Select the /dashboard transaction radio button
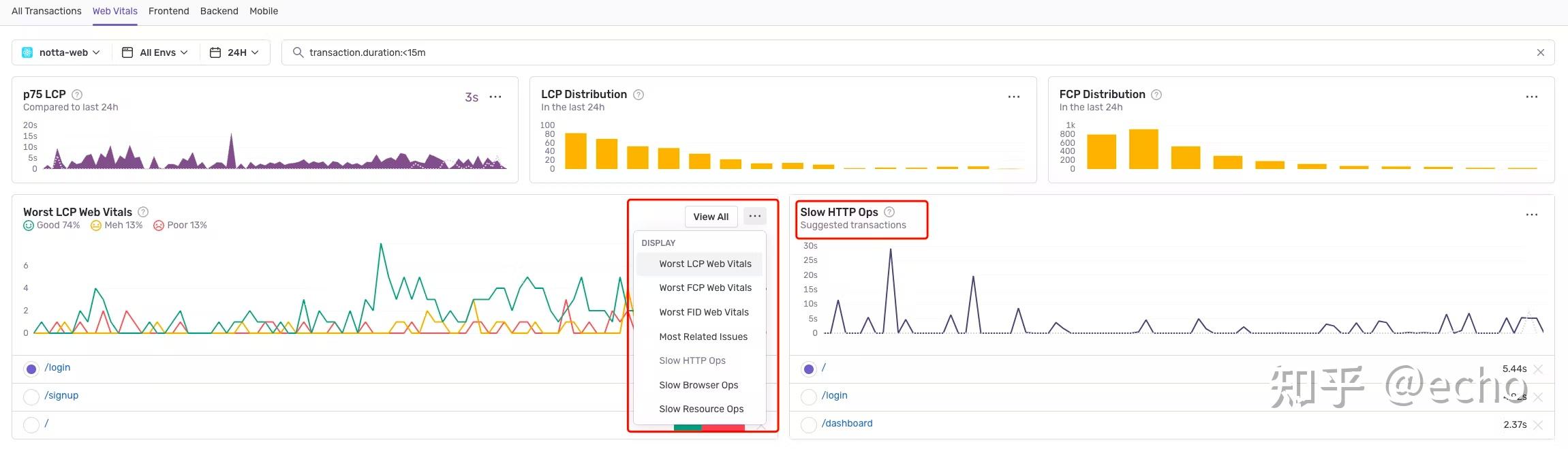The image size is (1568, 449). [x=809, y=424]
